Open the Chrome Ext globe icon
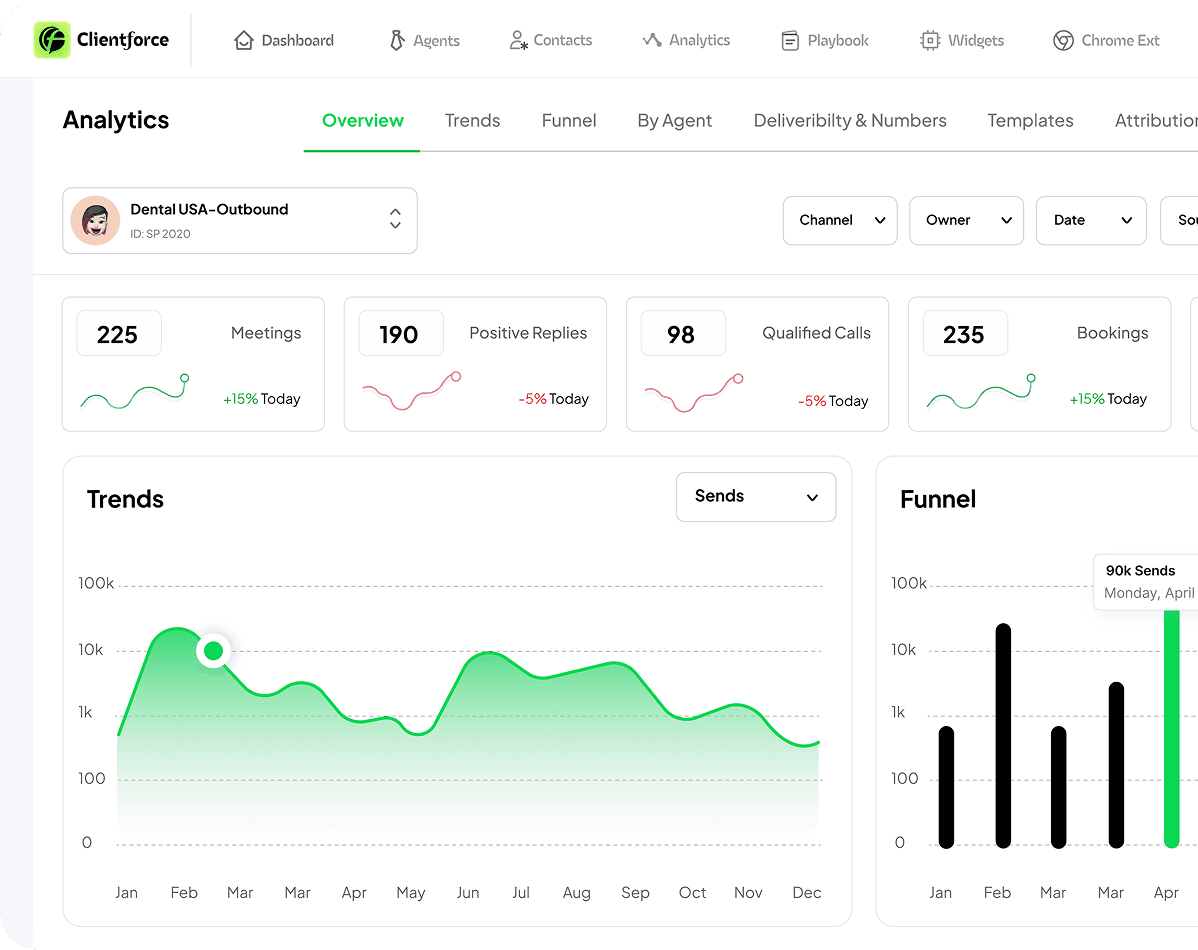The width and height of the screenshot is (1198, 950). 1061,40
